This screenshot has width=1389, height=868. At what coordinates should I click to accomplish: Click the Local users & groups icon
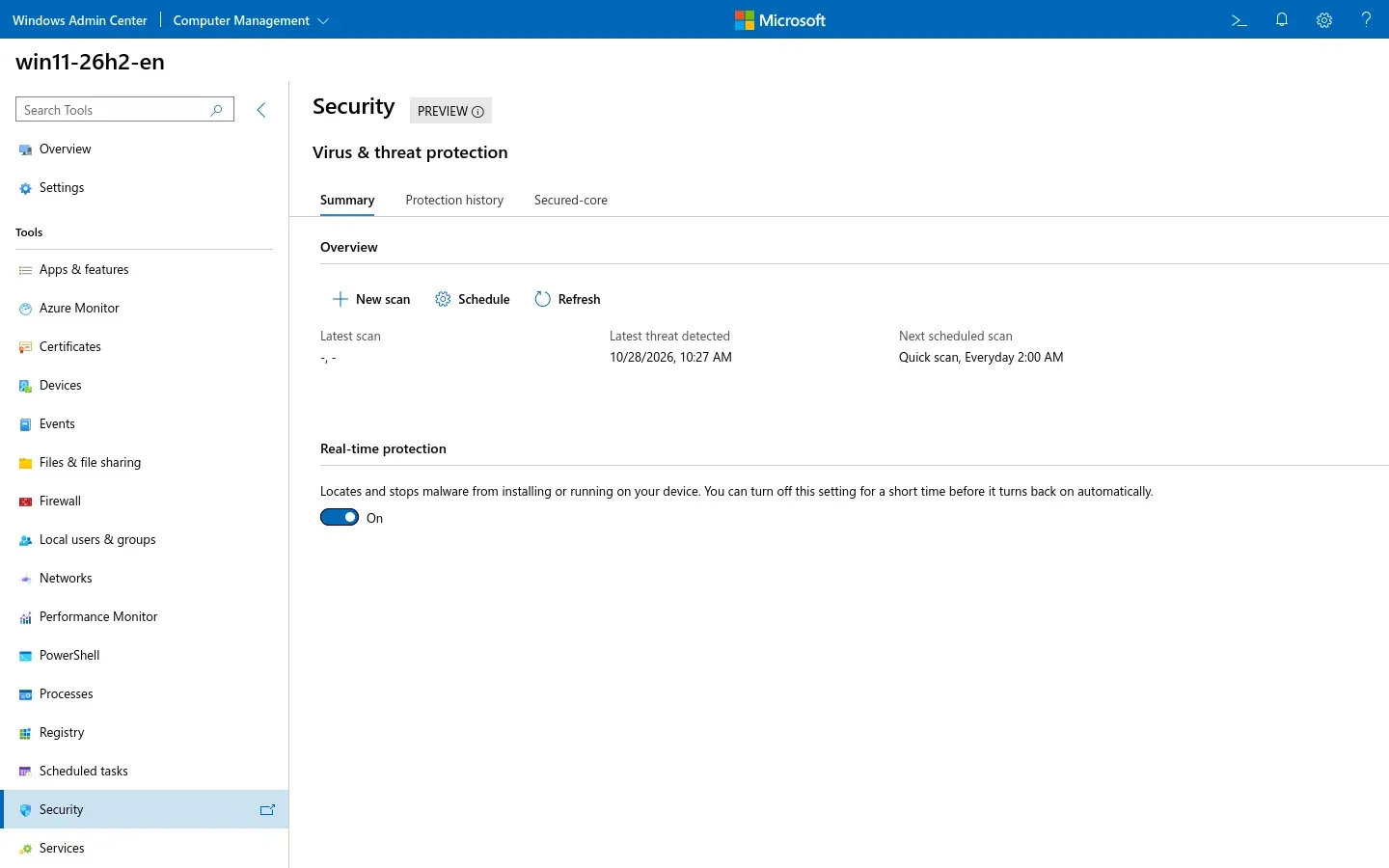point(26,540)
